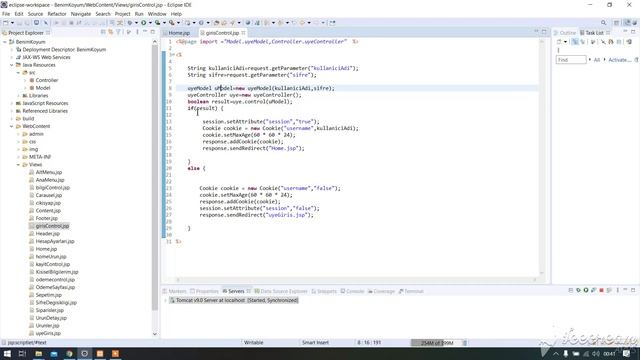The height and width of the screenshot is (360, 640).
Task: Open the New file dropdown arrow
Action: click(12, 23)
